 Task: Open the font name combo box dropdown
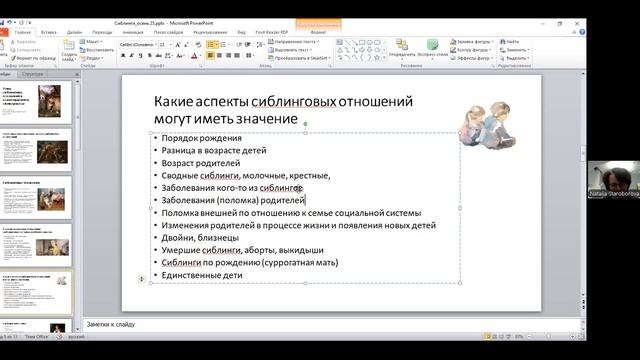(156, 44)
